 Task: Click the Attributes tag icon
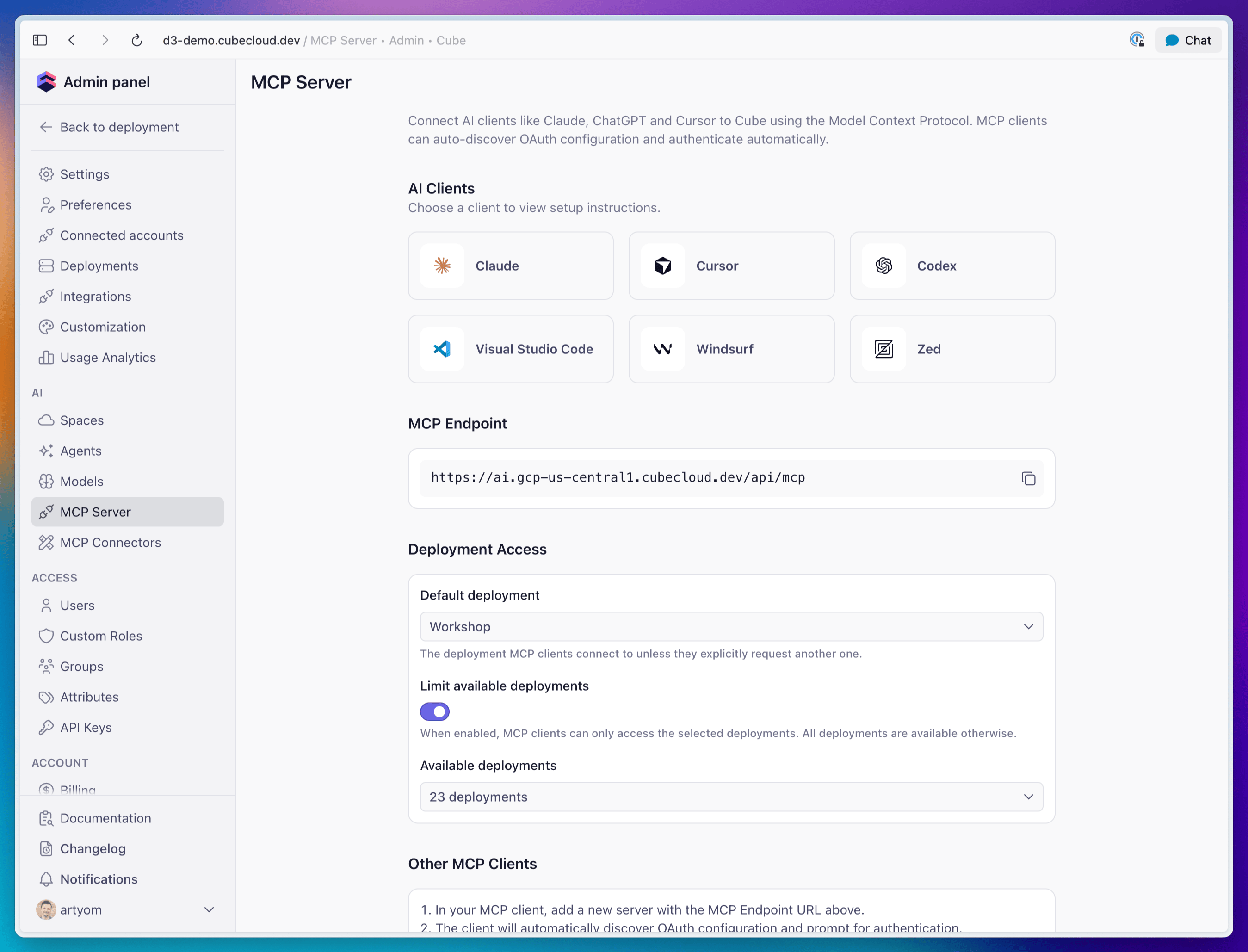[46, 697]
